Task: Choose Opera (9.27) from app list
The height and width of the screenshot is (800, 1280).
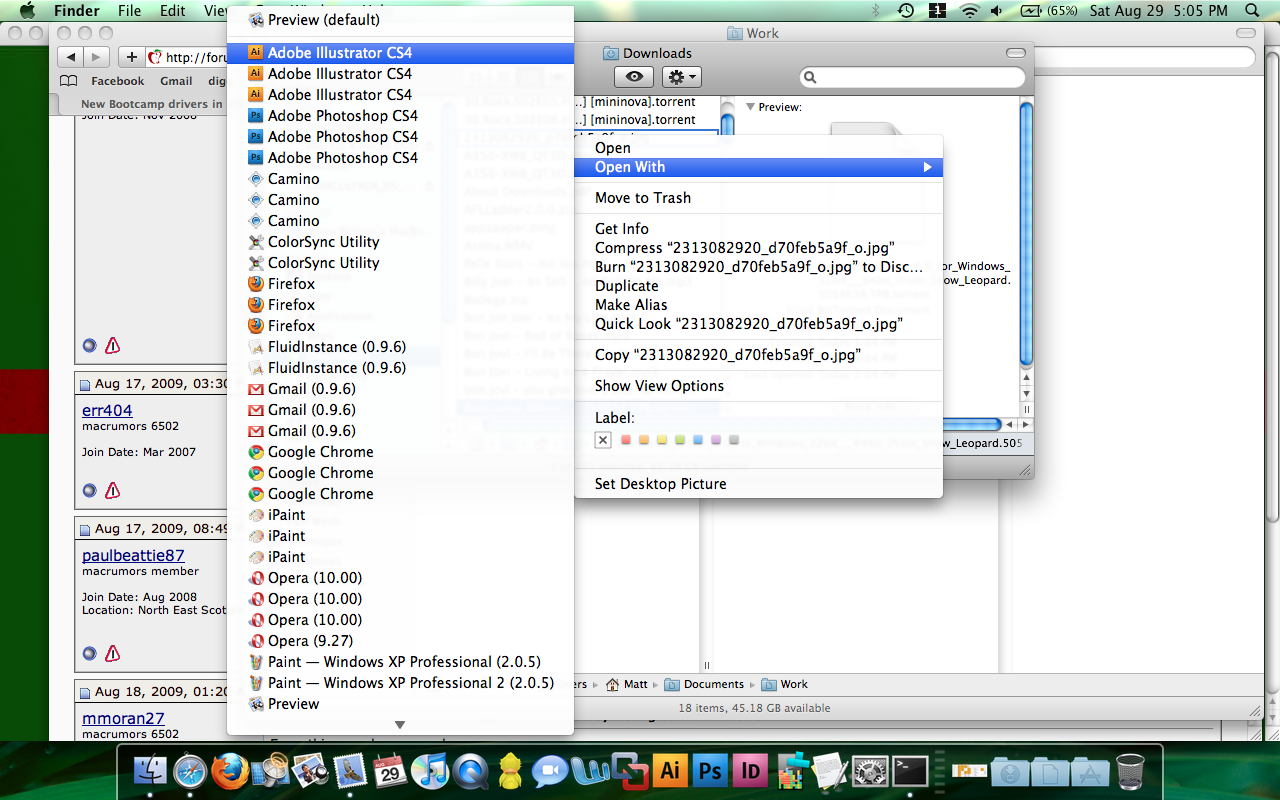Action: [x=400, y=641]
